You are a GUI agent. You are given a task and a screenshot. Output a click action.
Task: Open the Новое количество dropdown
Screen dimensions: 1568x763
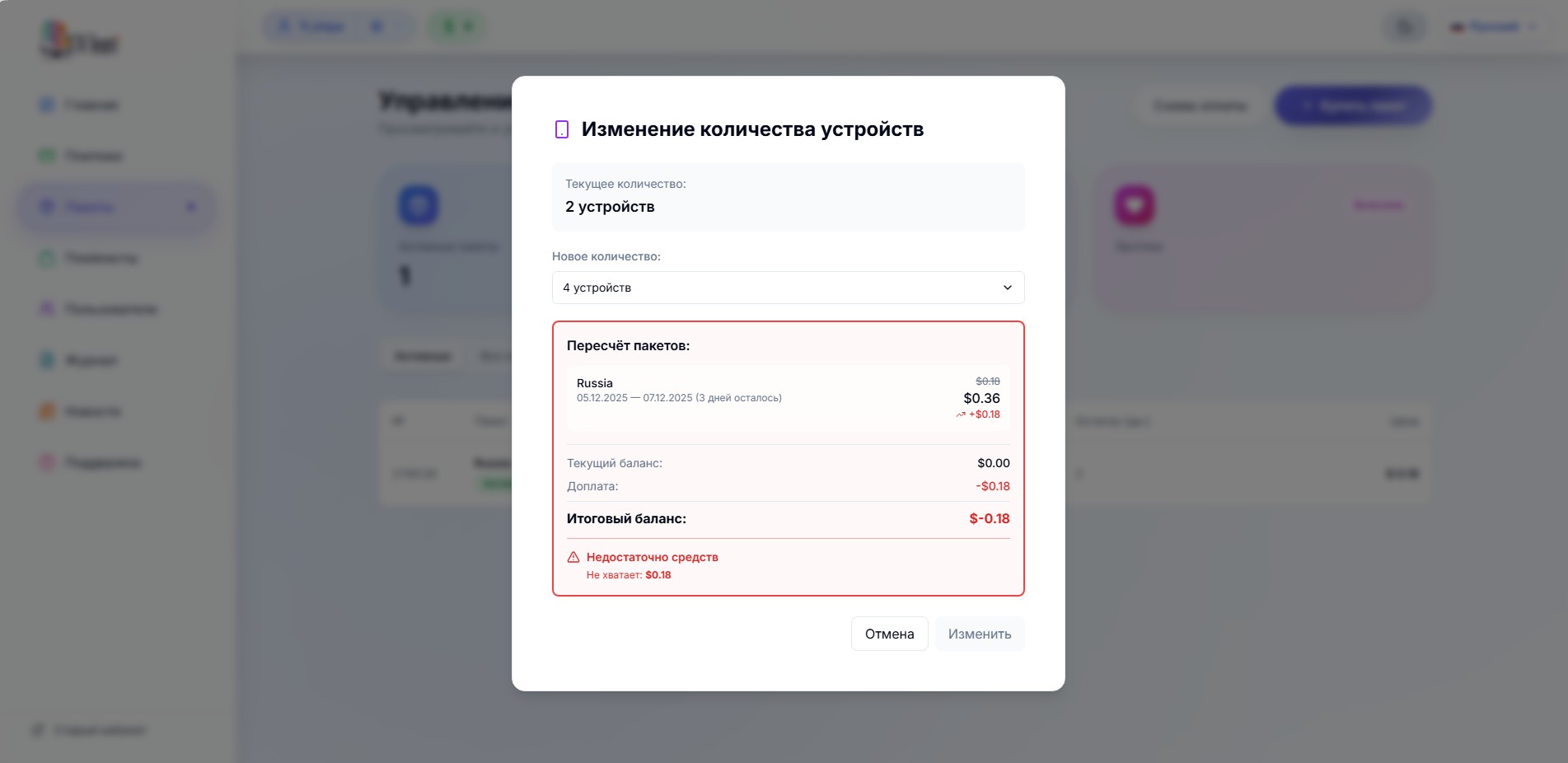pyautogui.click(x=788, y=288)
